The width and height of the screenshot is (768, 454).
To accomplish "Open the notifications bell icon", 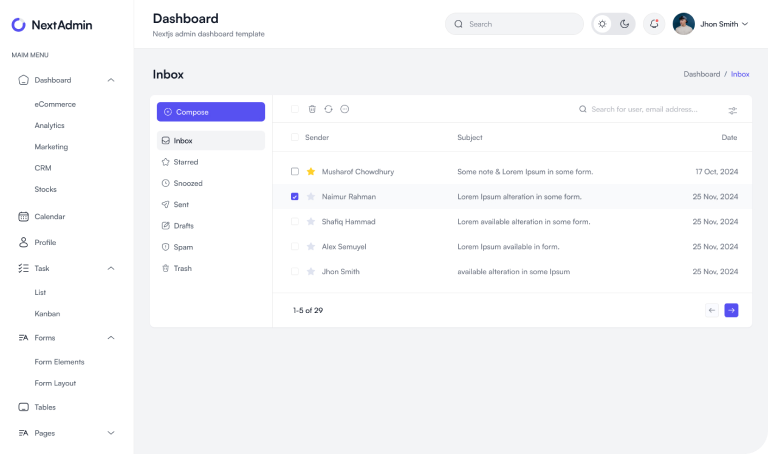I will click(x=654, y=24).
